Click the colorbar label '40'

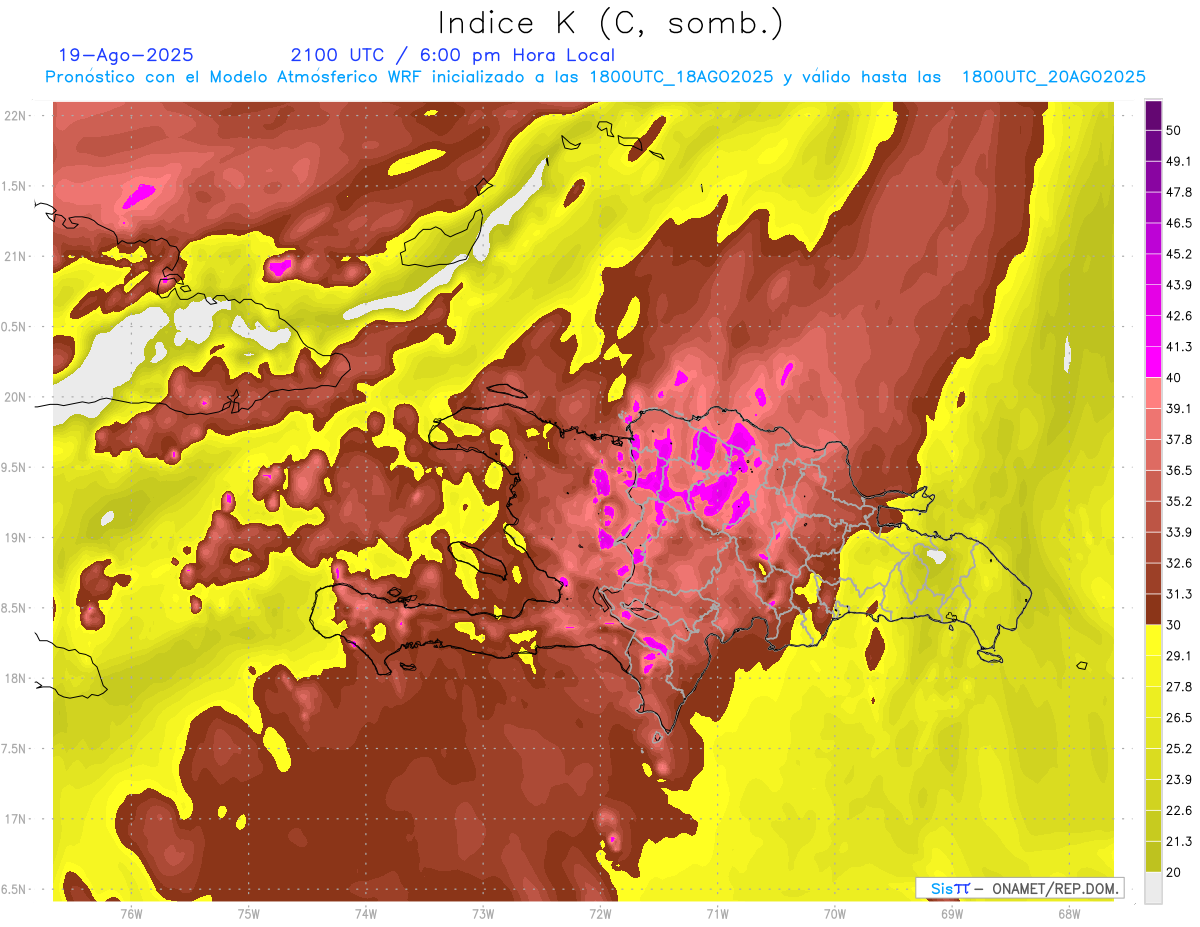pos(1175,378)
